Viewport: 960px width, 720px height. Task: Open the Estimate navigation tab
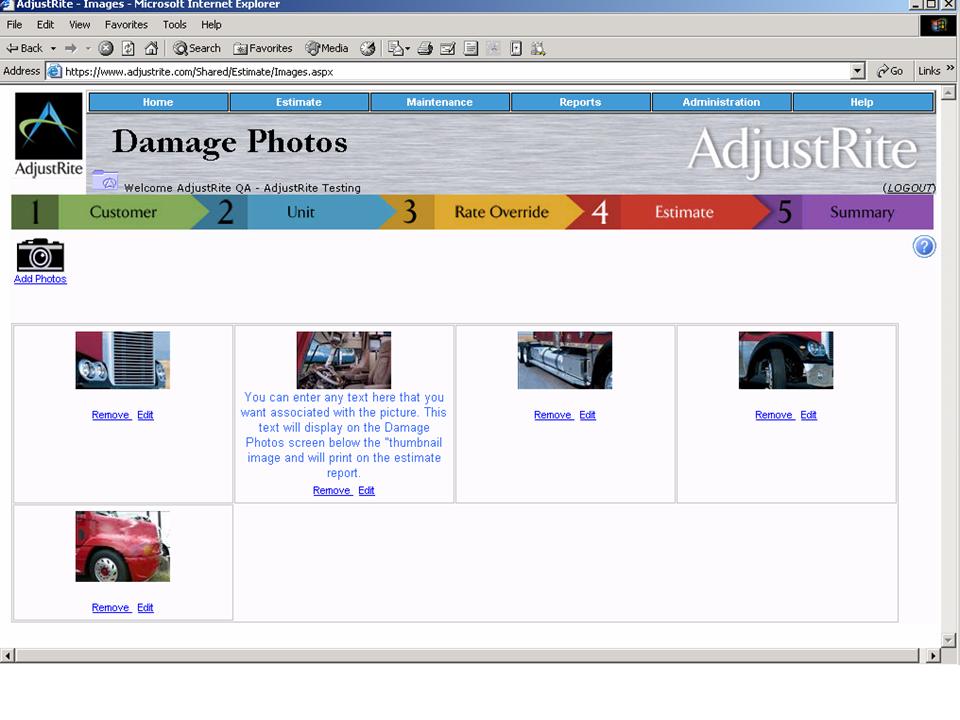pos(299,102)
